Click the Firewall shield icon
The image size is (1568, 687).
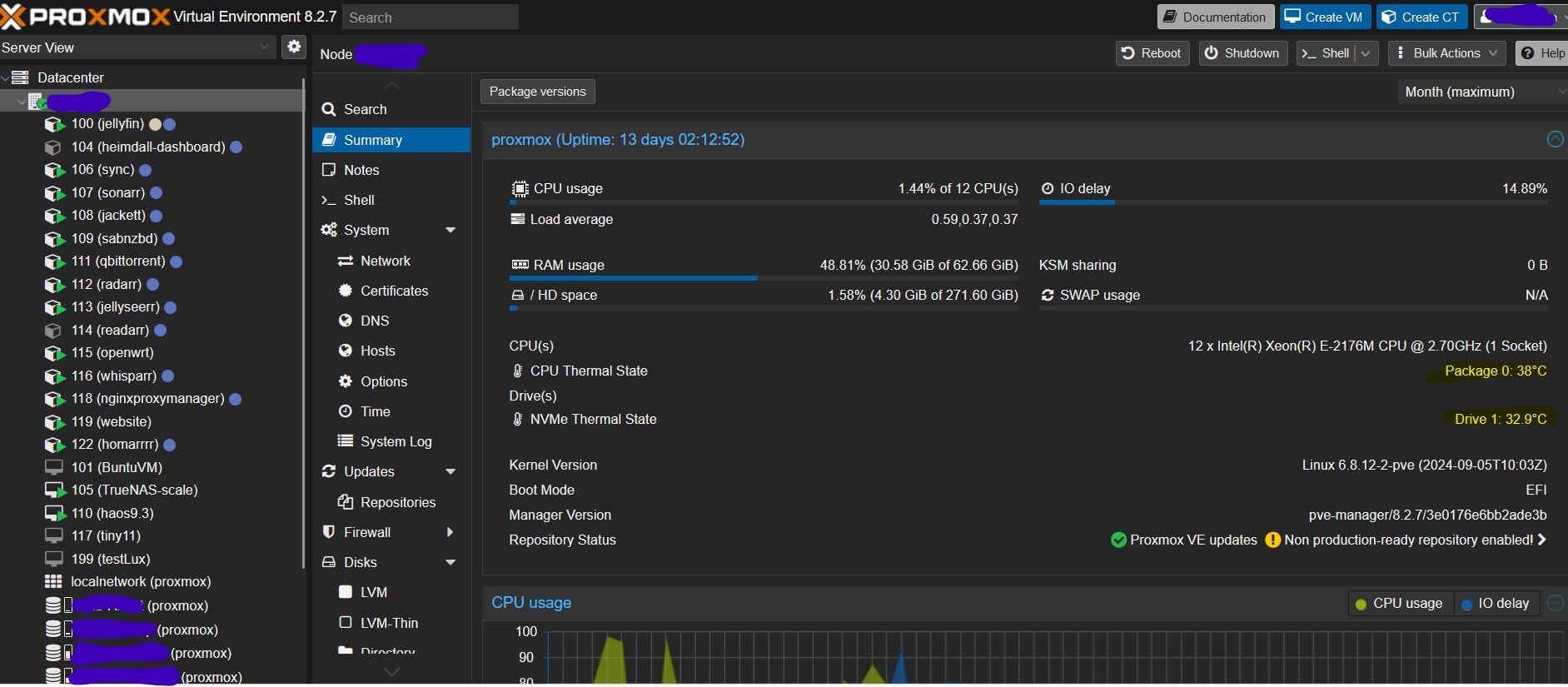329,532
